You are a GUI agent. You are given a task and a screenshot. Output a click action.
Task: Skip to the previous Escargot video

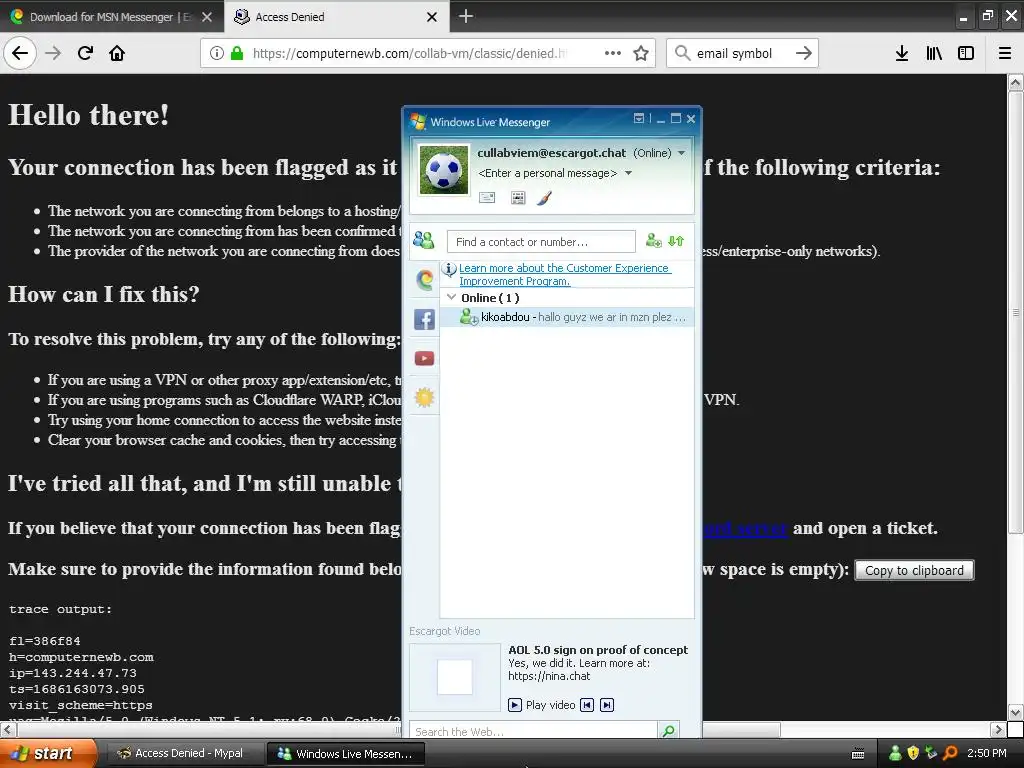point(587,705)
